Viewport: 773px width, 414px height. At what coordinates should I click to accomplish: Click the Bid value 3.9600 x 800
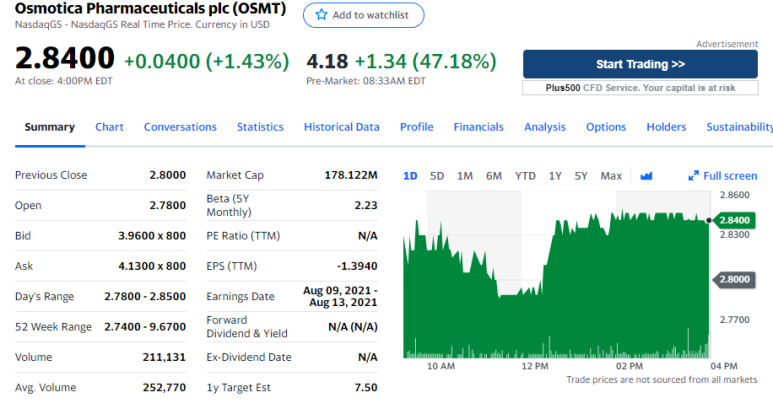[152, 236]
